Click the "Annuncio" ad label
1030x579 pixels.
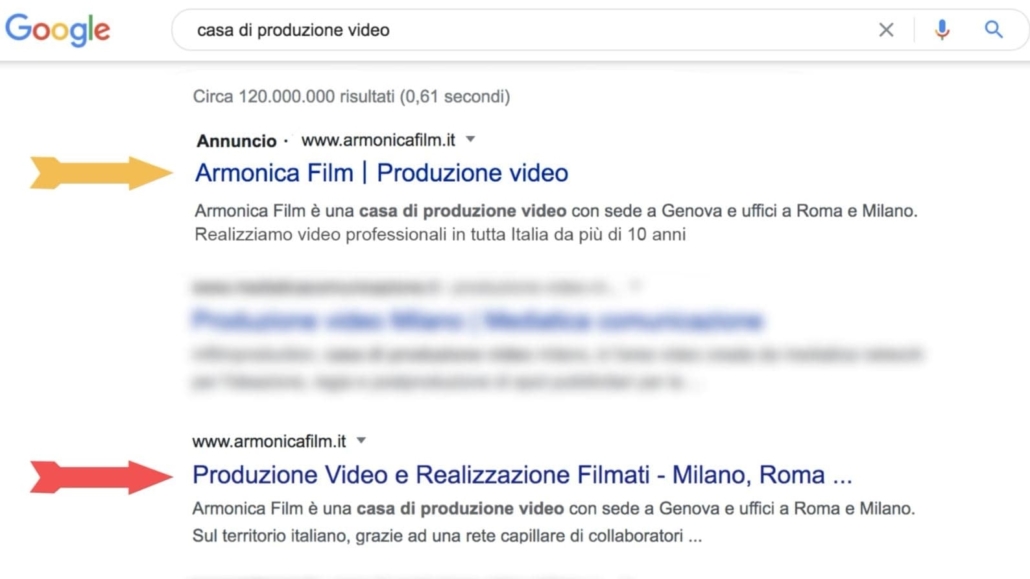[x=236, y=141]
